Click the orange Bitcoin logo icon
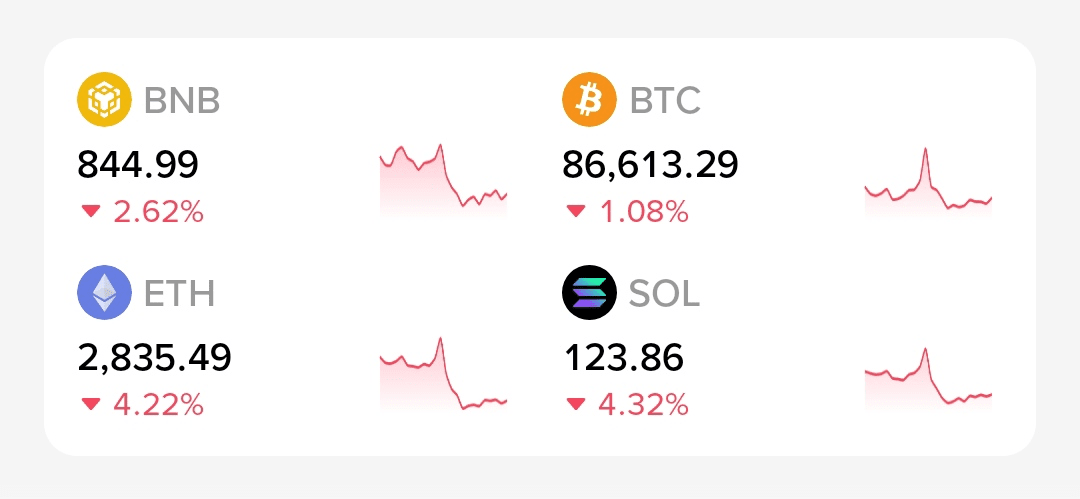This screenshot has width=1080, height=499. [x=589, y=99]
